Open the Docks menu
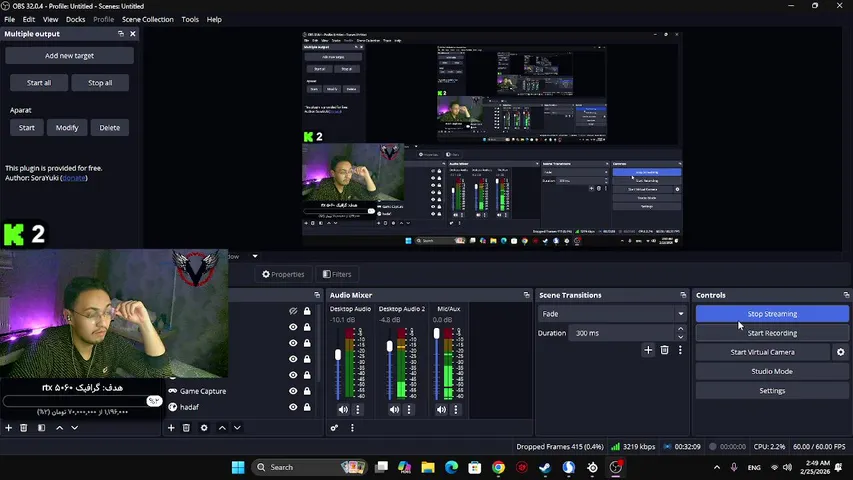Image resolution: width=853 pixels, height=480 pixels. coord(76,19)
